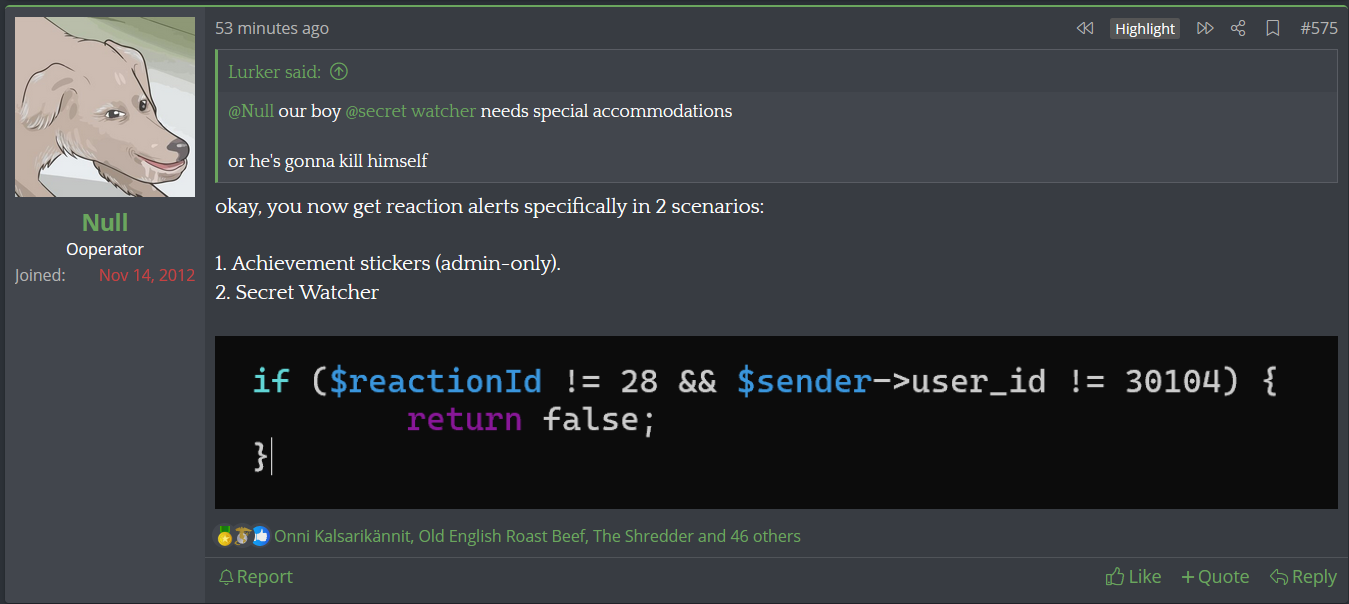The width and height of the screenshot is (1349, 604).
Task: Click the blue thumbs-up reaction icon
Action: (261, 536)
